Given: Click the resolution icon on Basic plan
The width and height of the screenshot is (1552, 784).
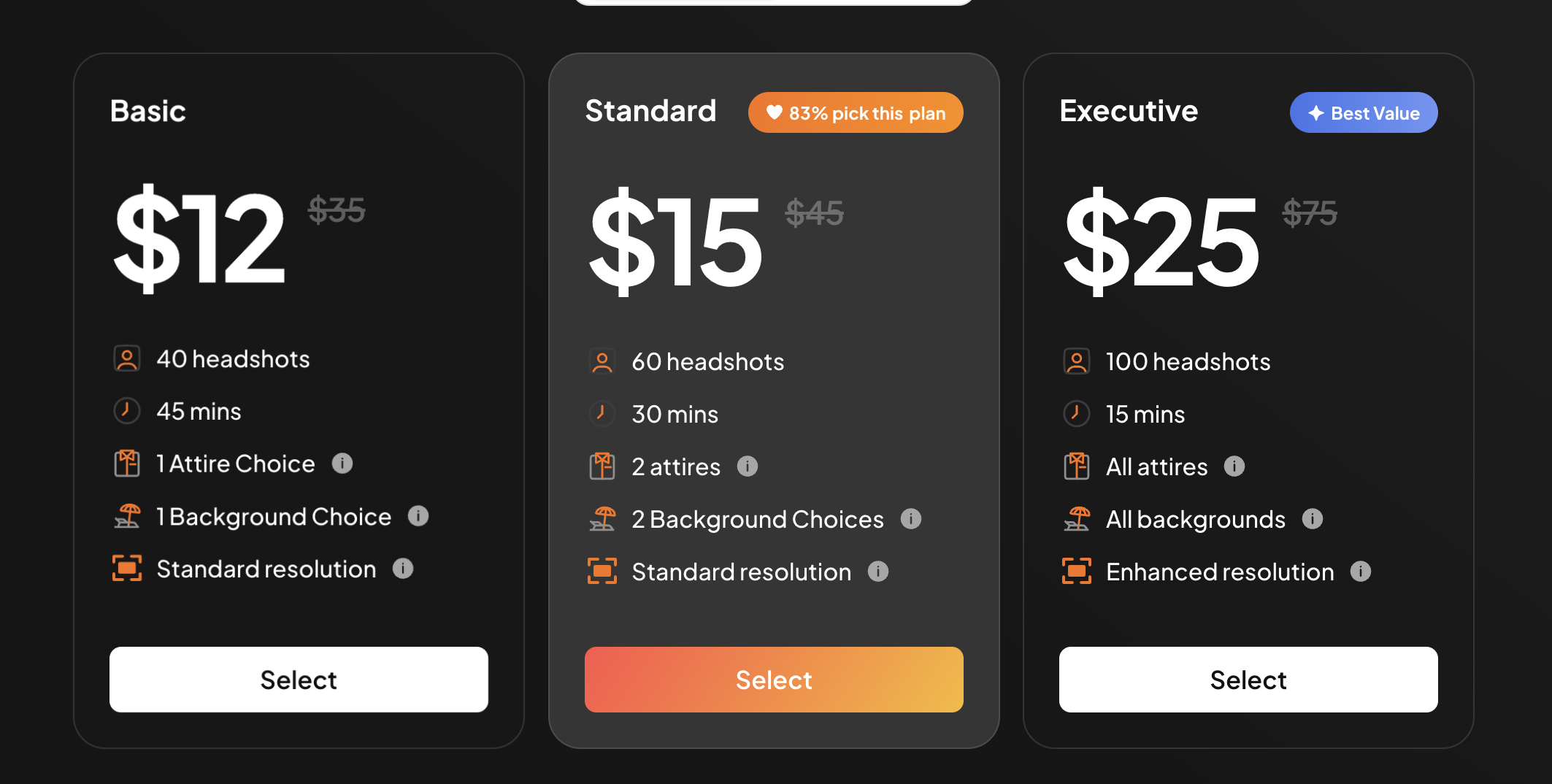Looking at the screenshot, I should (x=128, y=569).
